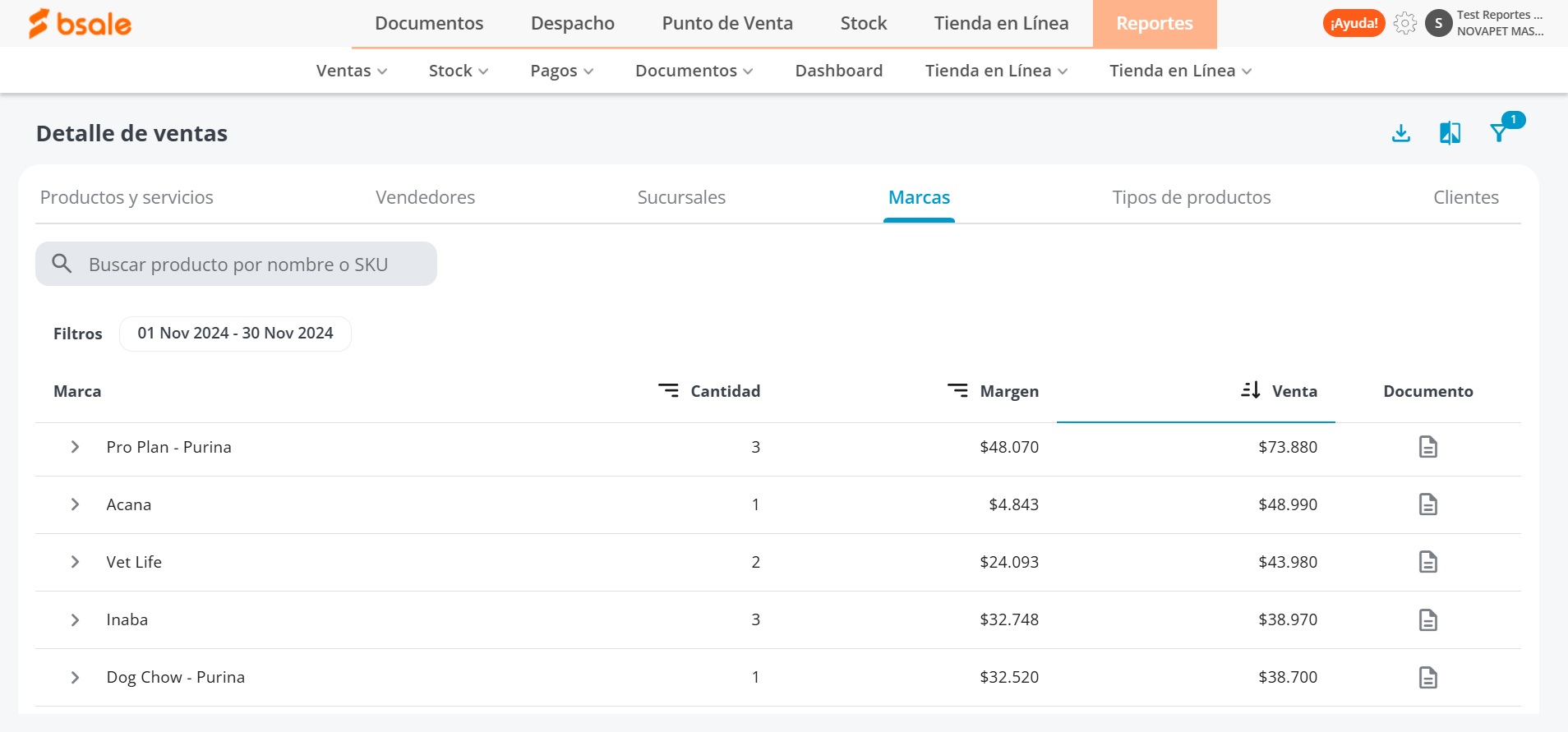Open the first Tienda en Línea submenu dropdown
1568x732 pixels.
pos(997,71)
